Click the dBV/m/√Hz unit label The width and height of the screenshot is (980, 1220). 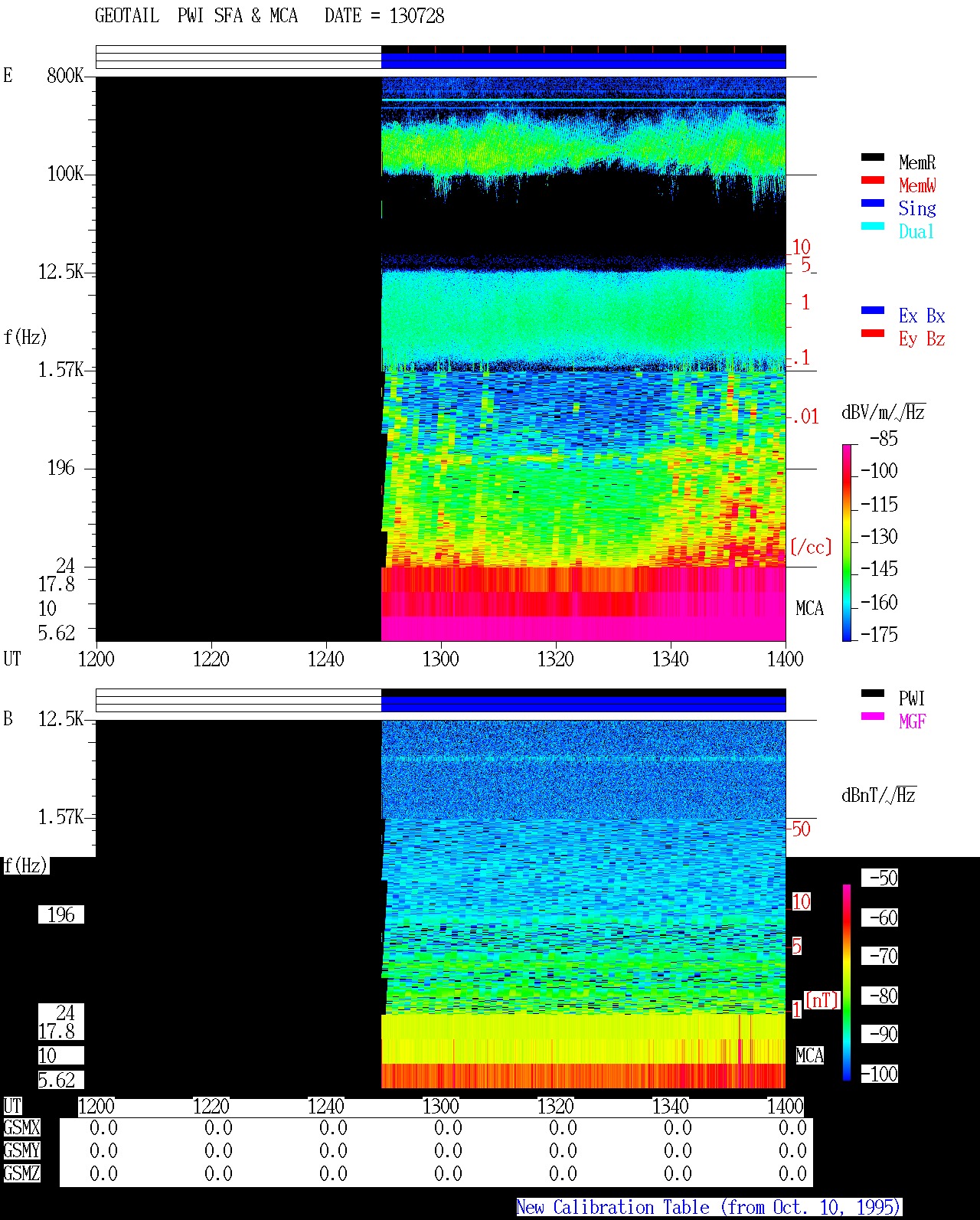tap(884, 412)
